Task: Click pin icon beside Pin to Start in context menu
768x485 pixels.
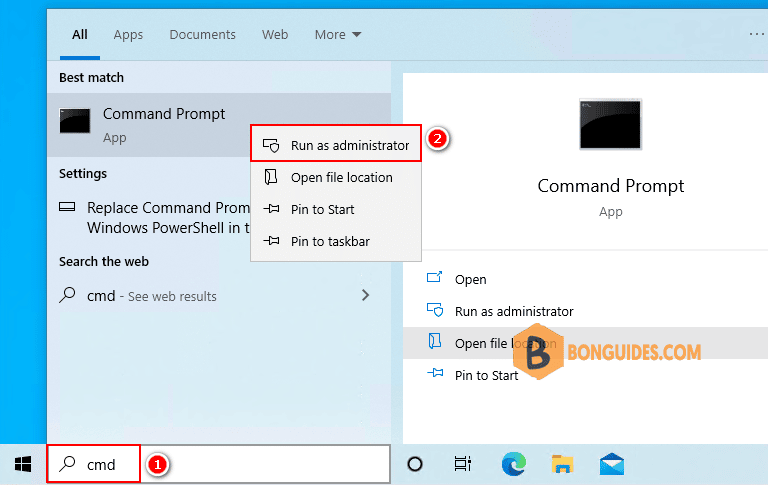Action: [x=271, y=209]
